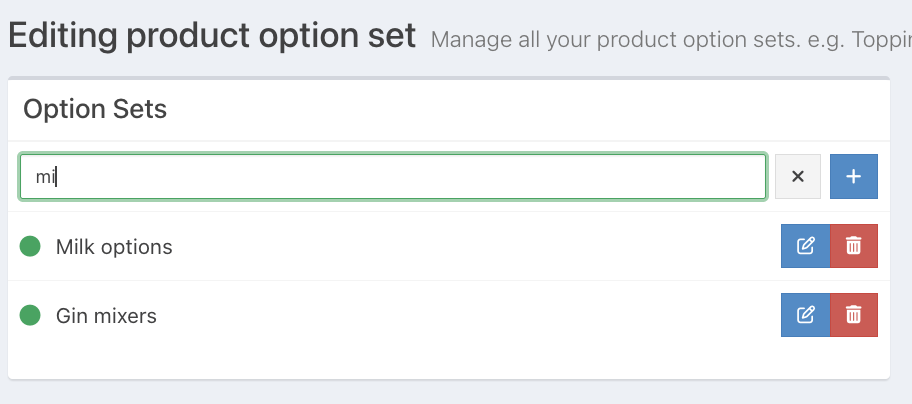Edit the Gin mixers option set

805,315
